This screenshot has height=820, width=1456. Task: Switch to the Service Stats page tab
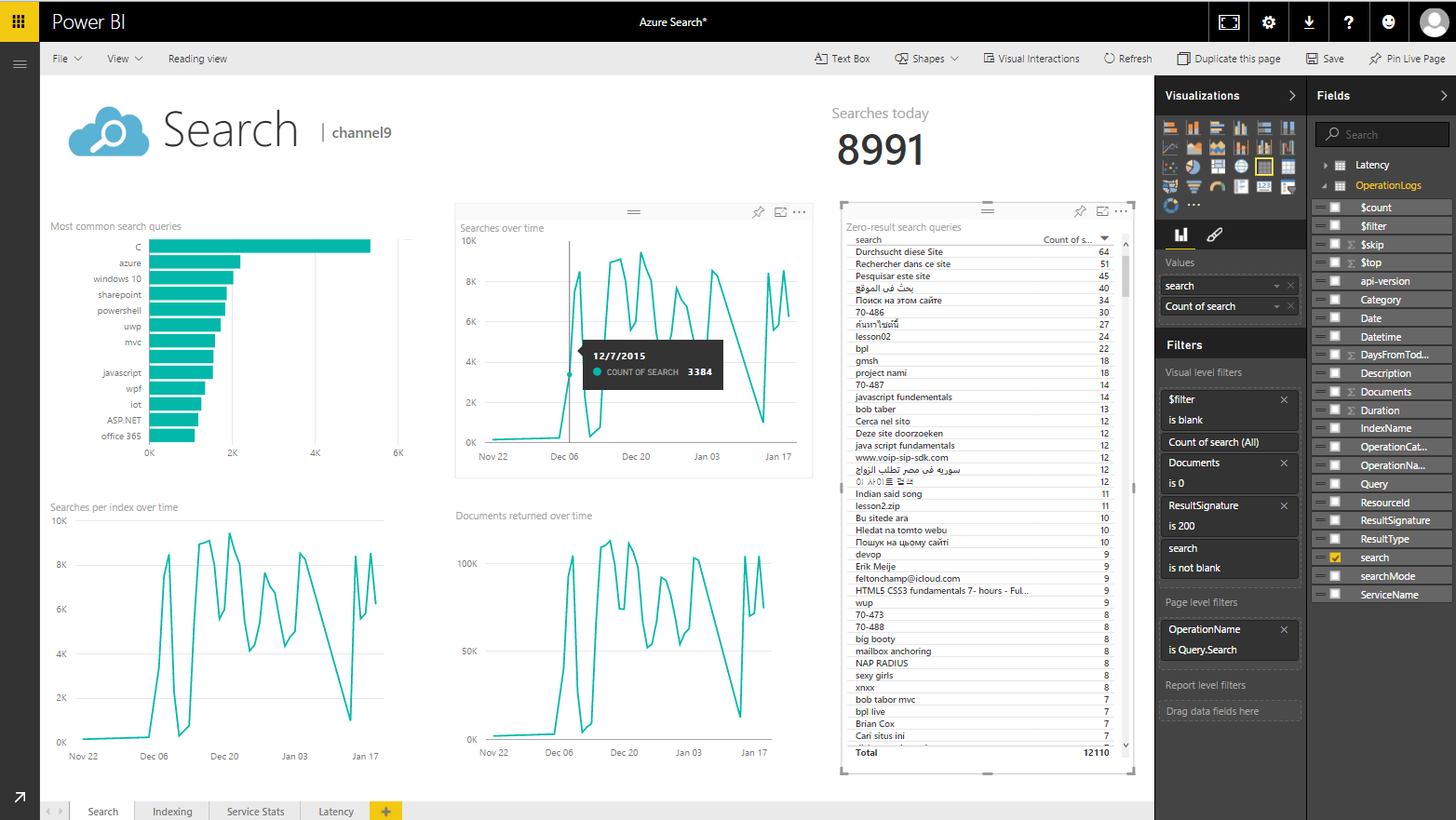[x=255, y=811]
